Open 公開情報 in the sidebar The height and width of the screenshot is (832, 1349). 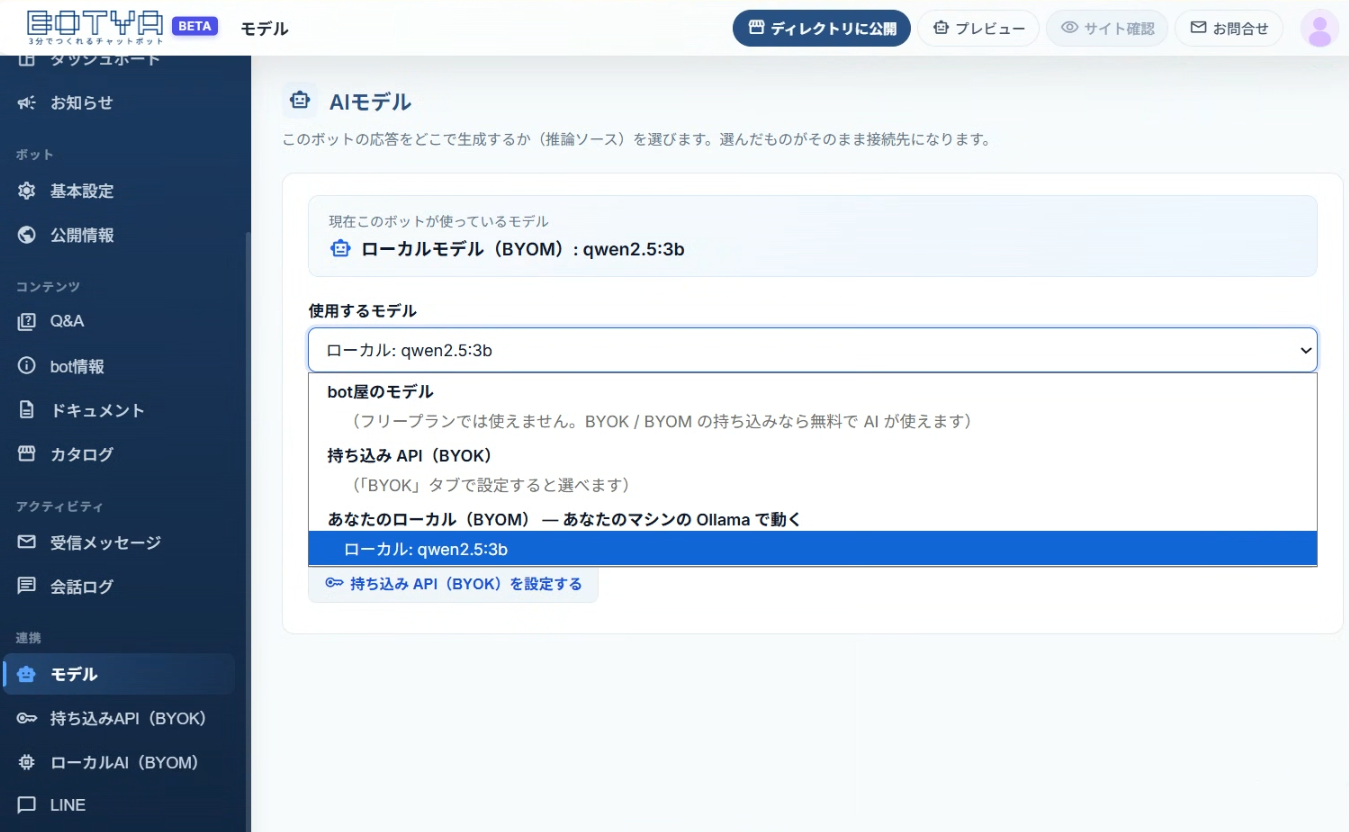[118, 235]
